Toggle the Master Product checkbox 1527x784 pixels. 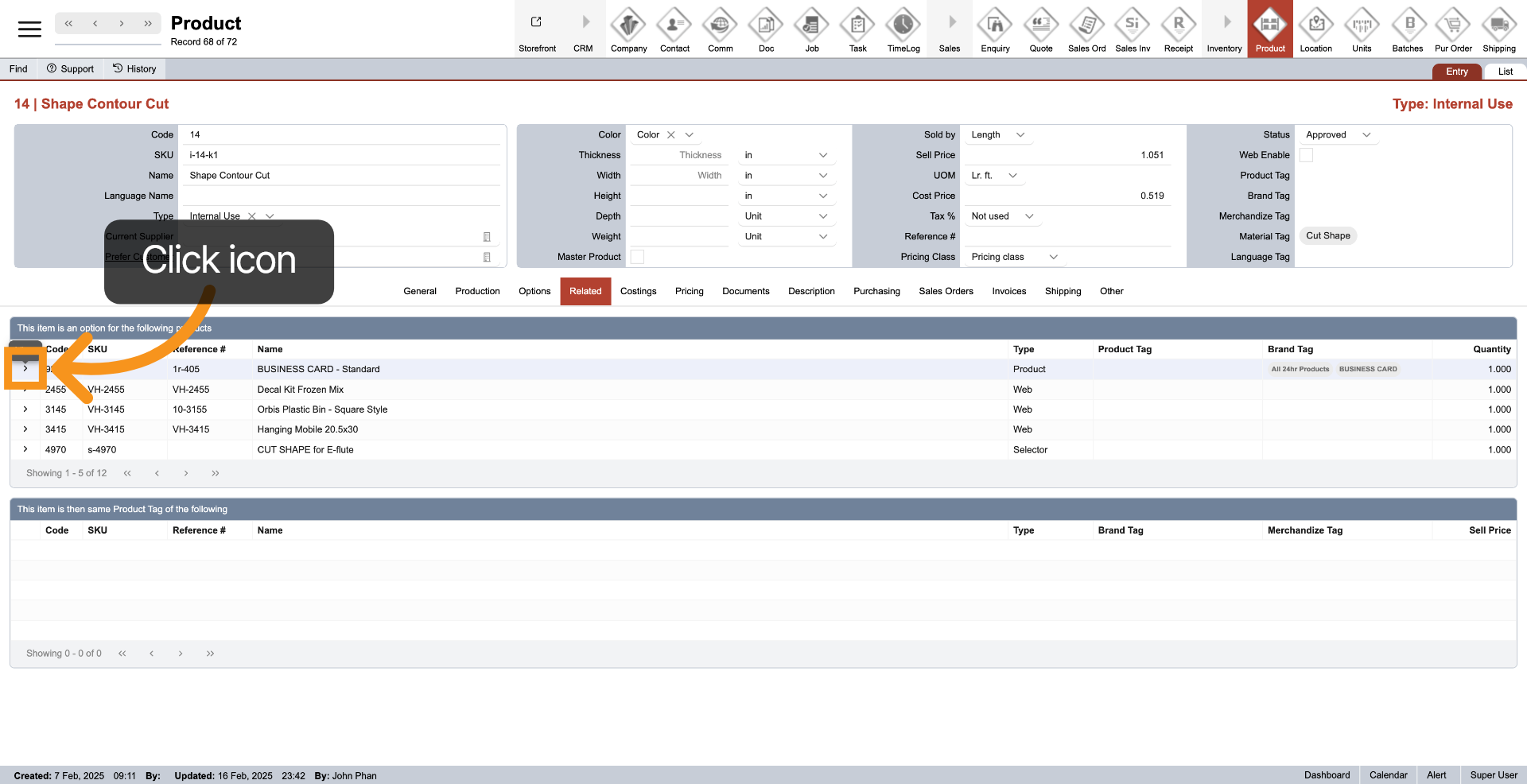[x=637, y=257]
